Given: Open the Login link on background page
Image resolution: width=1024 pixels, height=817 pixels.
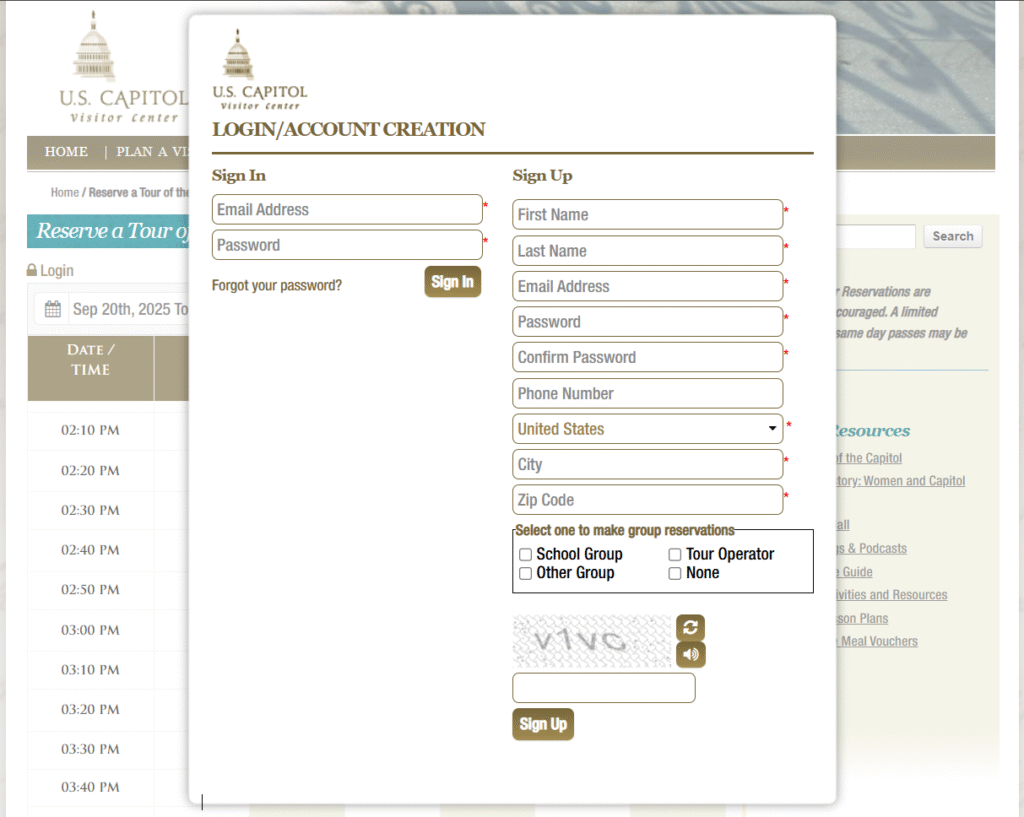Looking at the screenshot, I should tap(57, 270).
